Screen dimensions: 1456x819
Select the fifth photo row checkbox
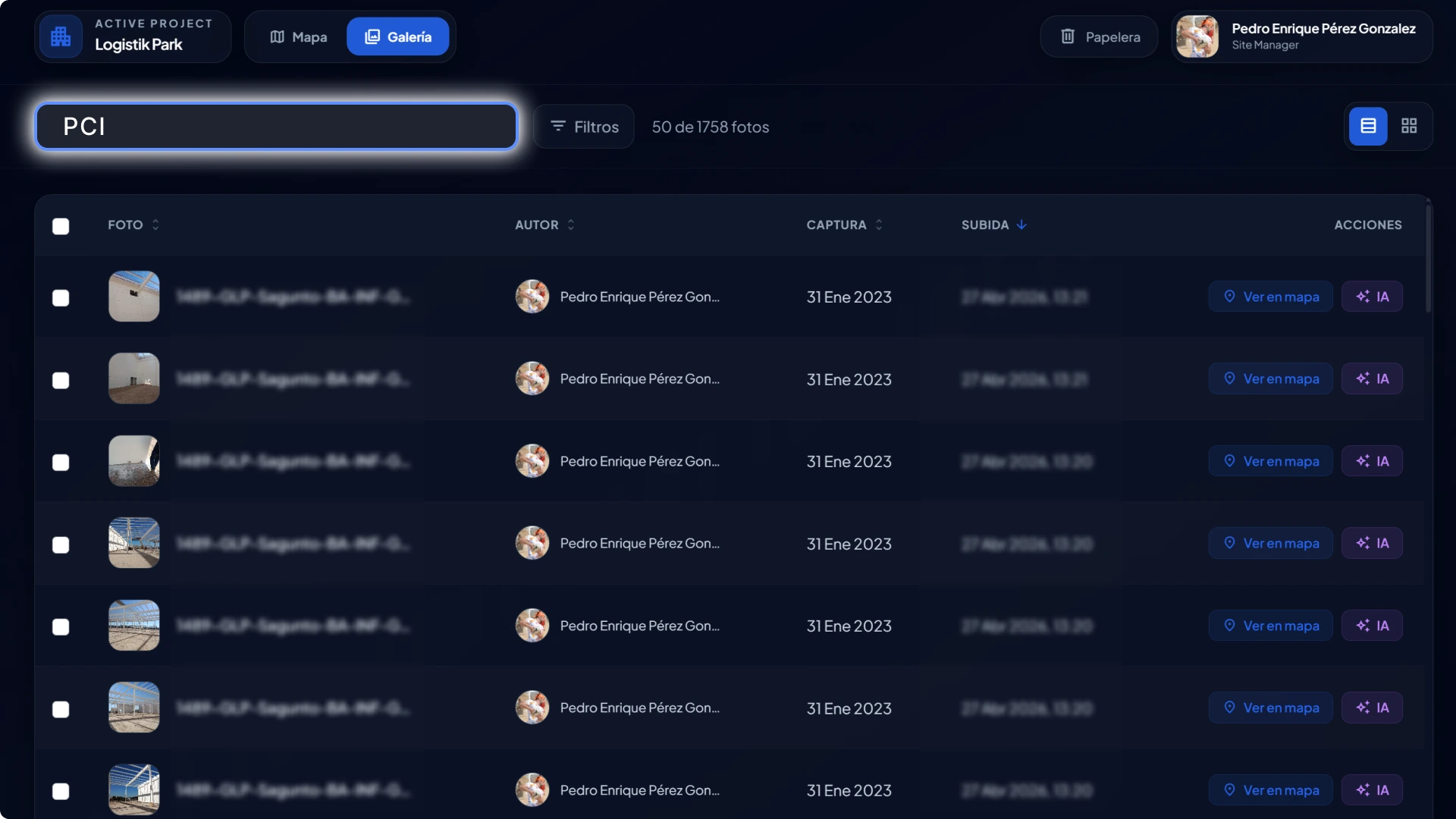click(61, 627)
